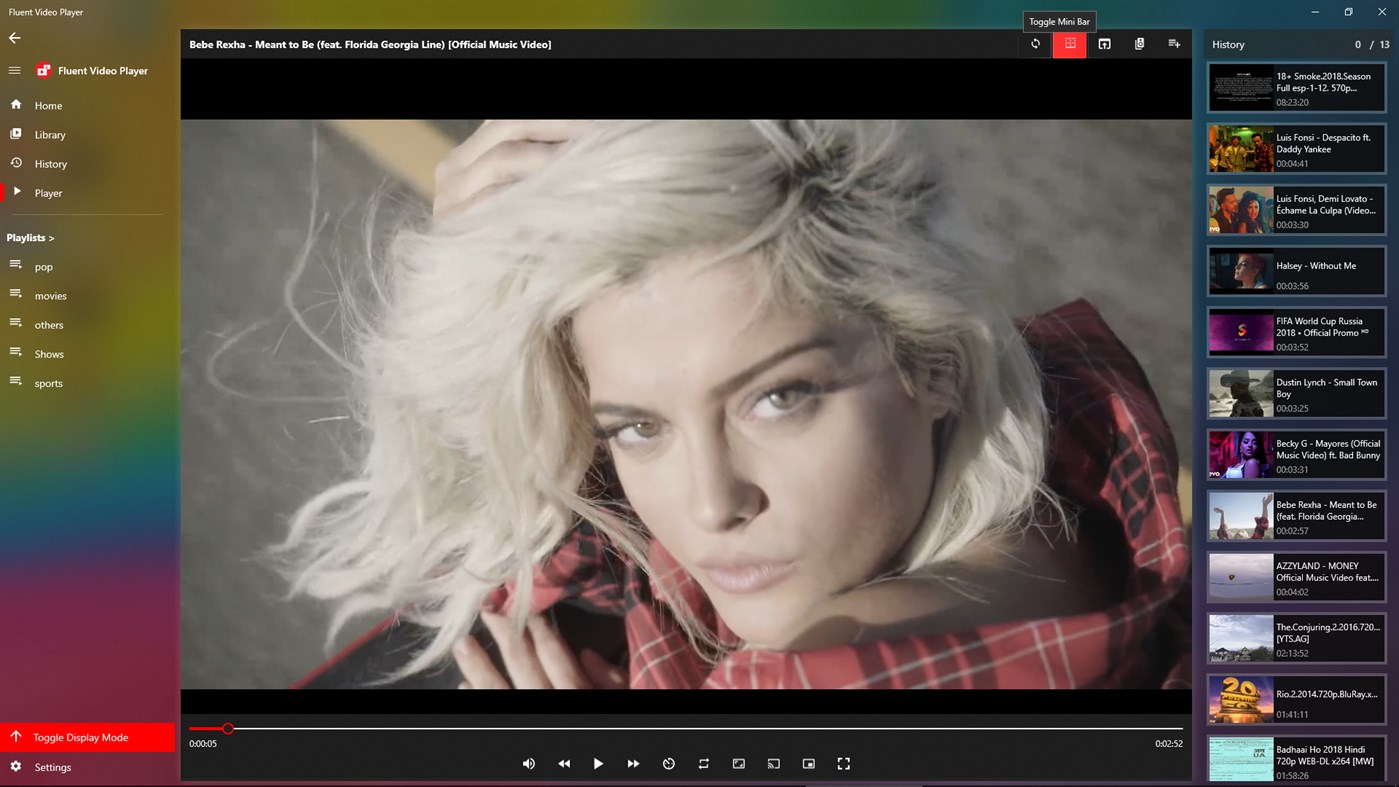Image resolution: width=1399 pixels, height=787 pixels.
Task: Add current video to a playlist
Action: point(1174,44)
